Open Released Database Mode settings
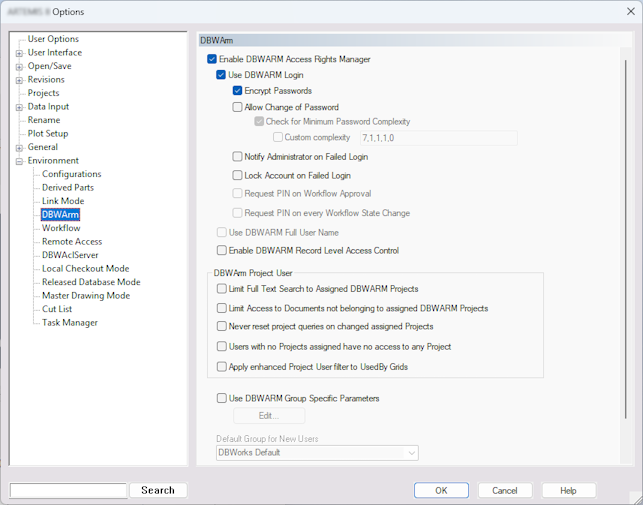 [x=91, y=282]
